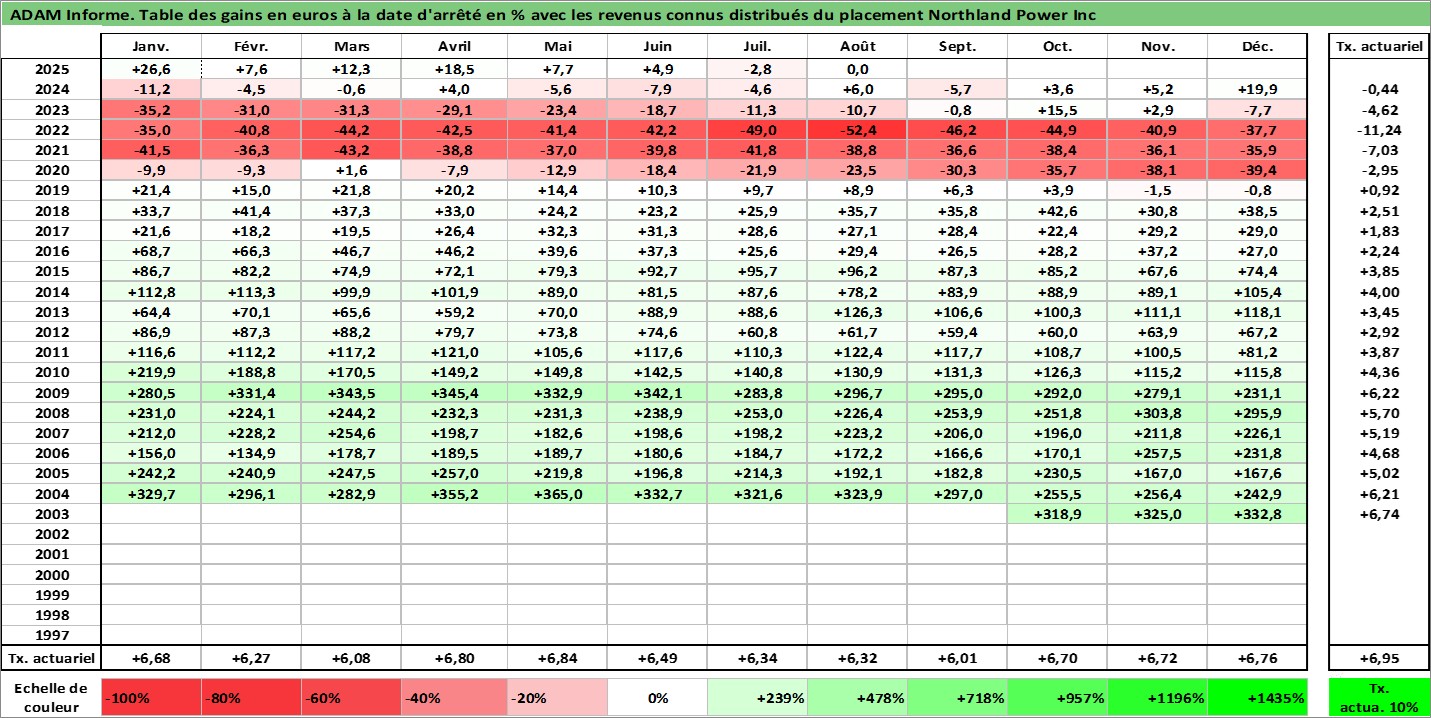Select the Févr. column header

coord(252,47)
